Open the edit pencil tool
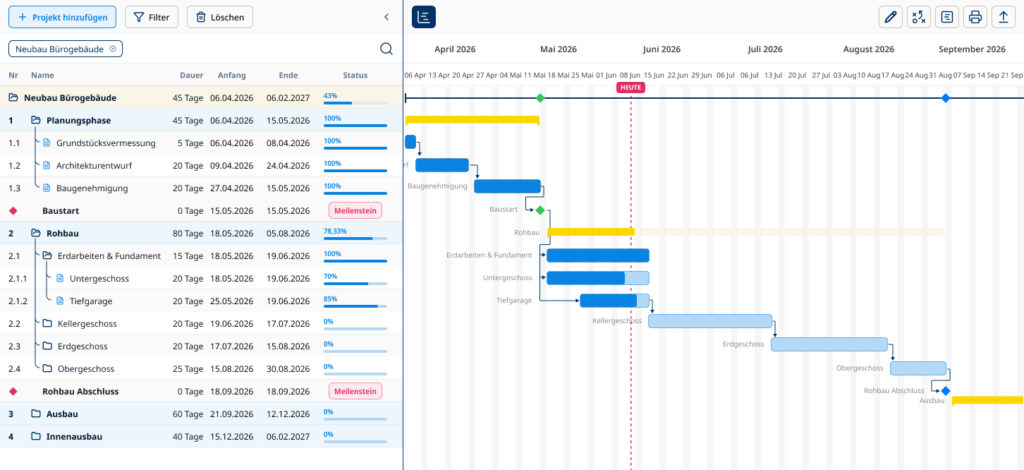Screen dimensions: 1024x470 point(889,17)
